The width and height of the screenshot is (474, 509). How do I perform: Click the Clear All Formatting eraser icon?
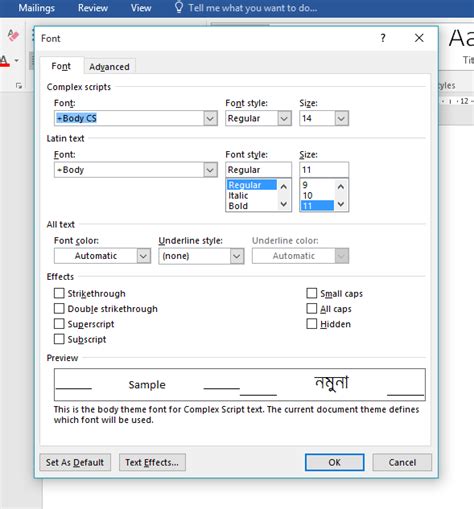coord(13,35)
